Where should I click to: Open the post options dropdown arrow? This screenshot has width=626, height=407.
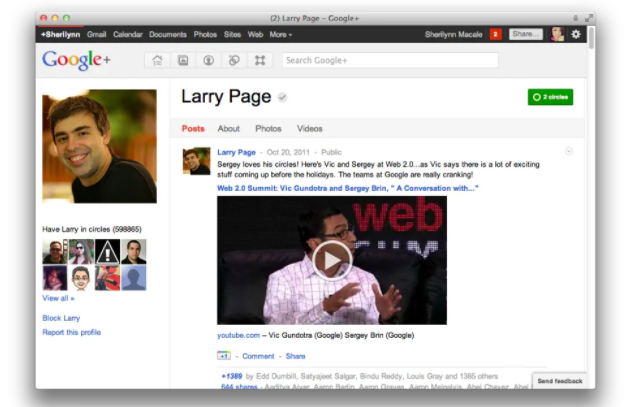click(569, 151)
